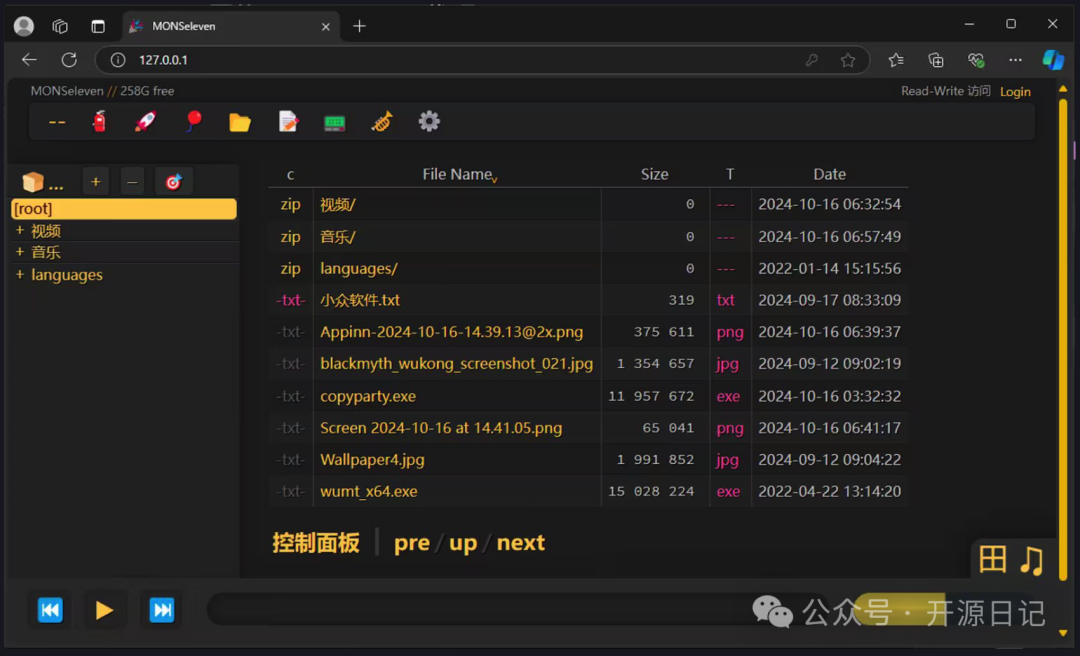This screenshot has width=1080, height=656.
Task: Click the fire extinguisher toolbar icon
Action: [x=99, y=122]
